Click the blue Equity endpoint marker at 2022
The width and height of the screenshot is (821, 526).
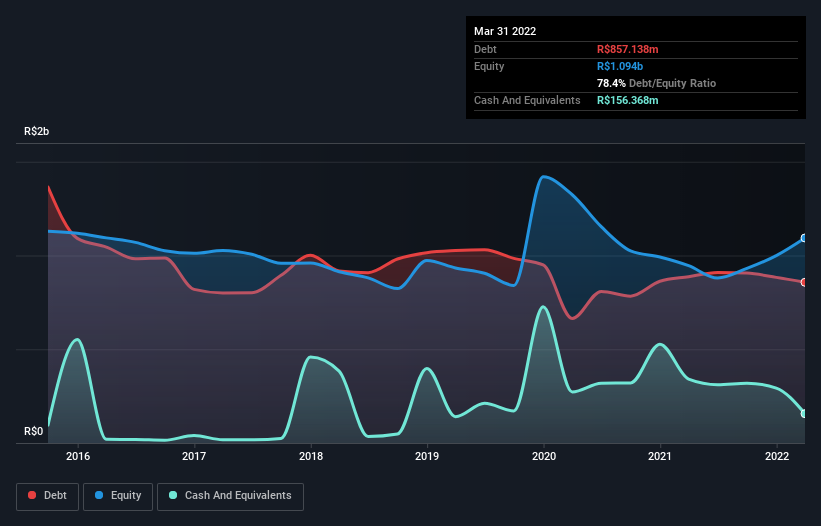804,238
